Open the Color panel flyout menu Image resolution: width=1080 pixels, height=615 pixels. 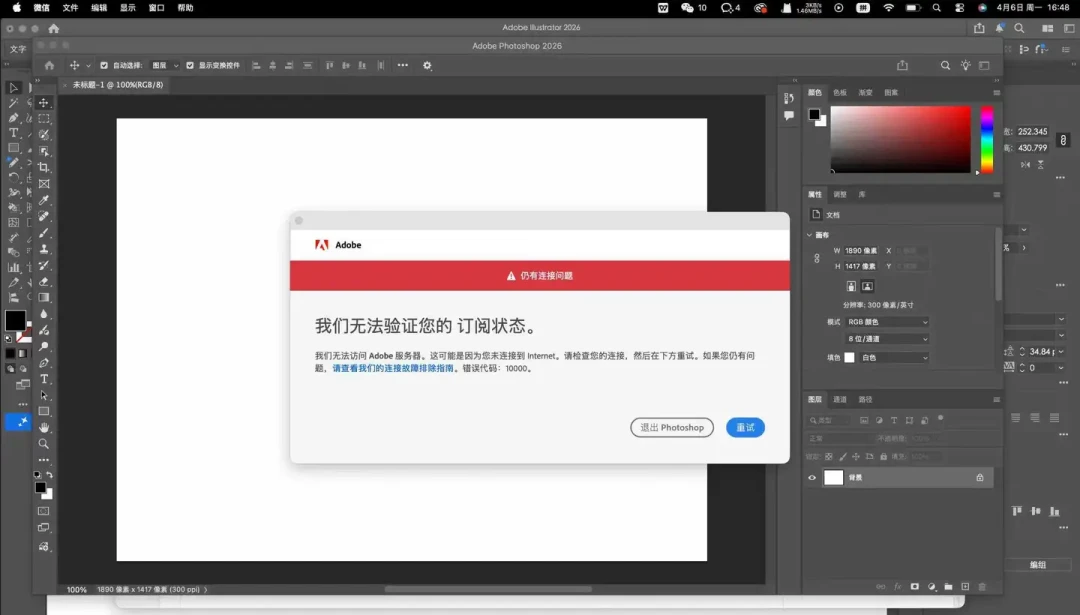(x=996, y=92)
